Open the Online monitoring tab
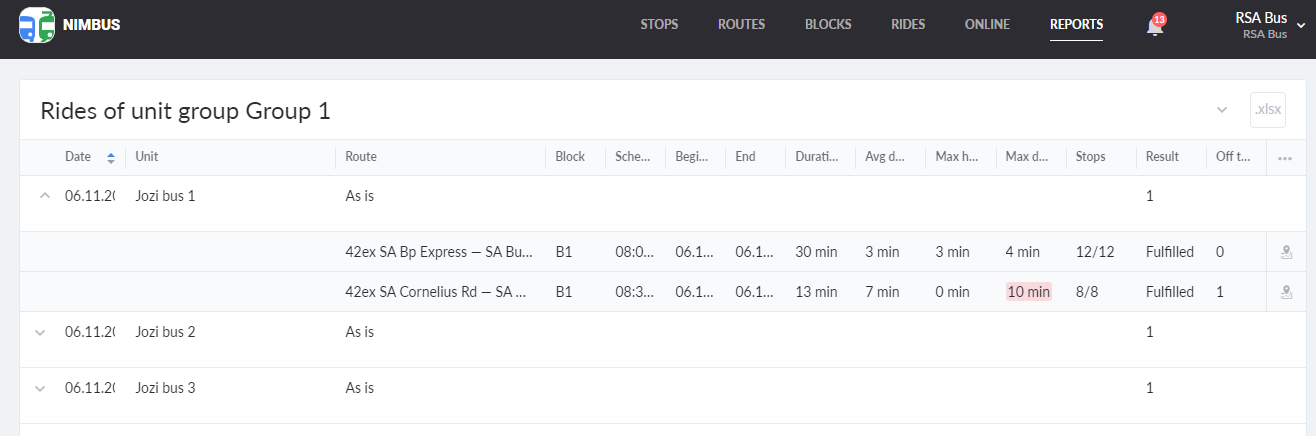Viewport: 1316px width, 436px height. [x=987, y=25]
